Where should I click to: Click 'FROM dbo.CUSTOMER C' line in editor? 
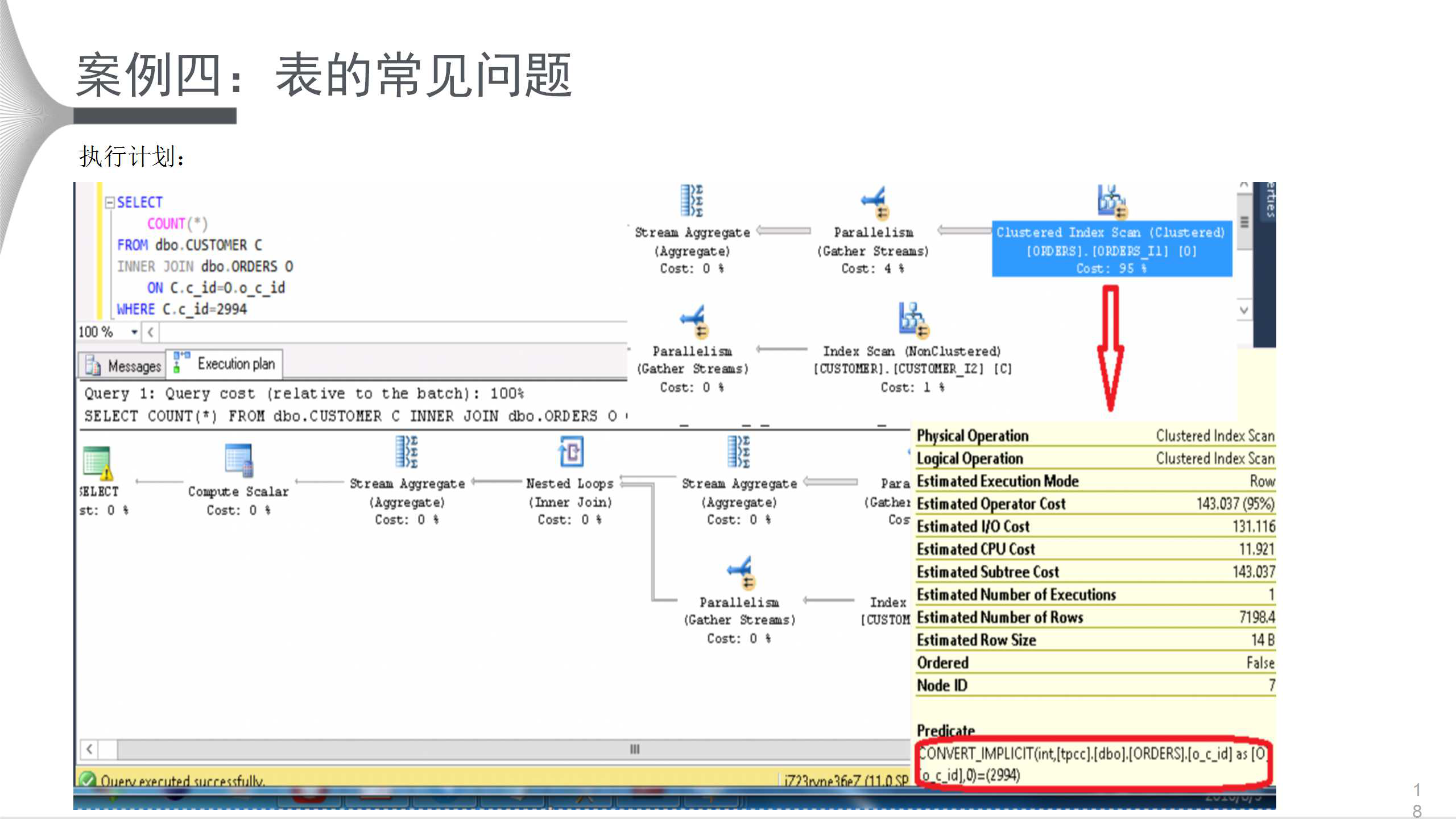190,245
